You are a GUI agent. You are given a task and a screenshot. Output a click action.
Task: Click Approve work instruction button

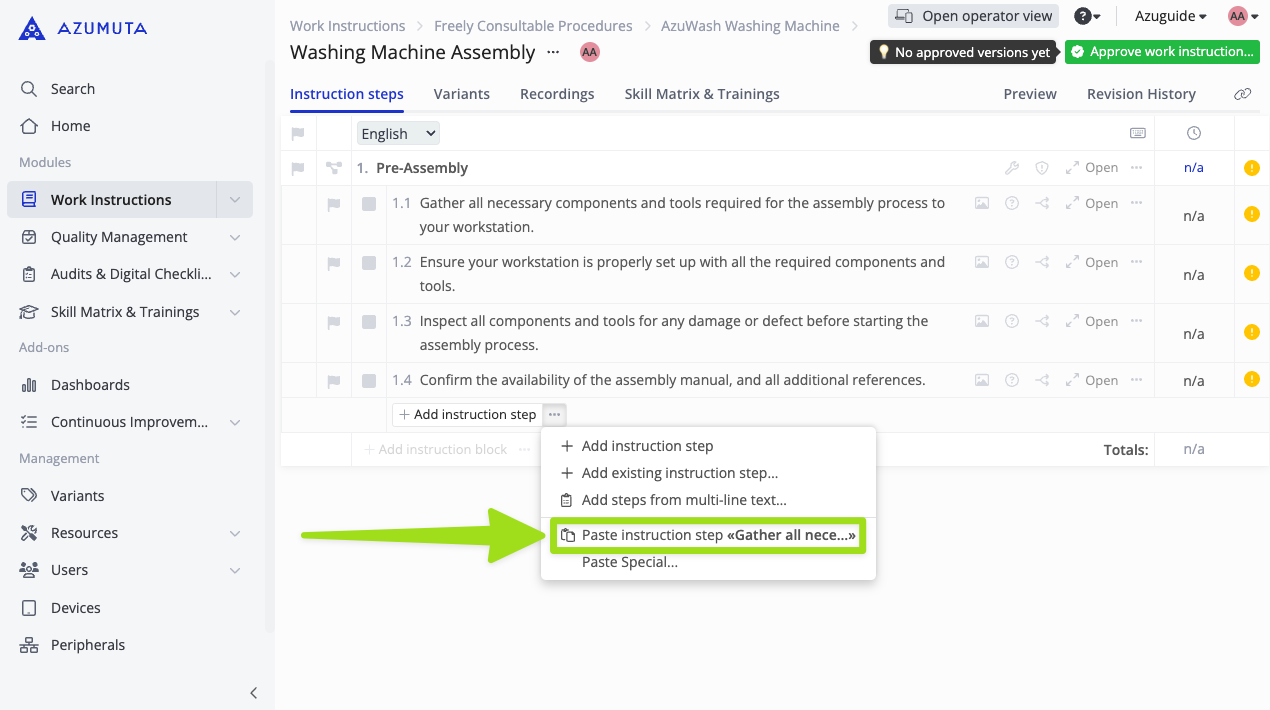(x=1161, y=52)
